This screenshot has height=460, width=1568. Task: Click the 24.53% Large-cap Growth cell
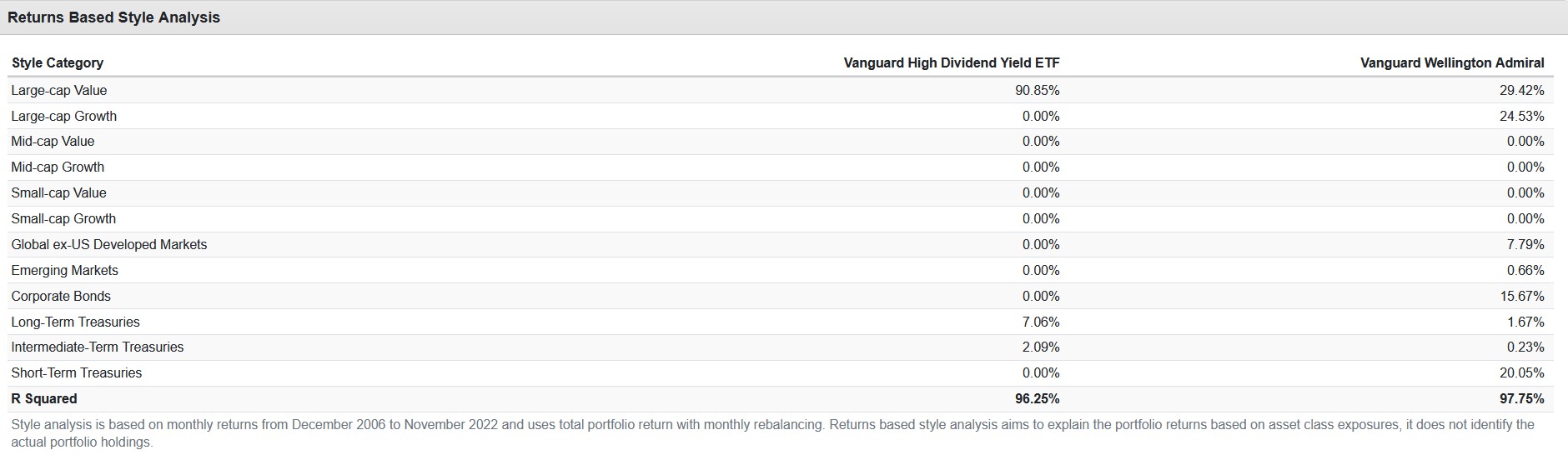(1522, 116)
